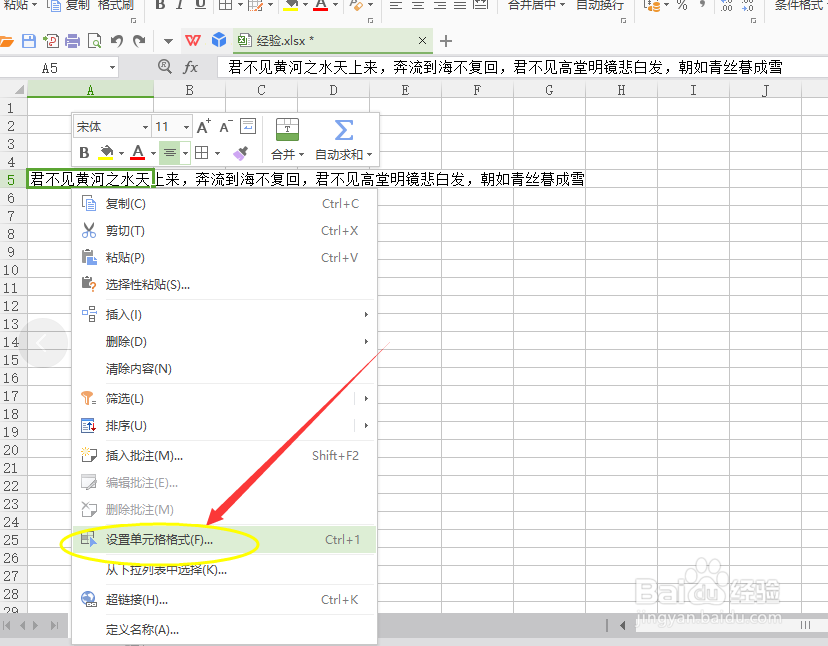Open the 合并 merge dropdown
The width and height of the screenshot is (828, 646).
click(287, 154)
